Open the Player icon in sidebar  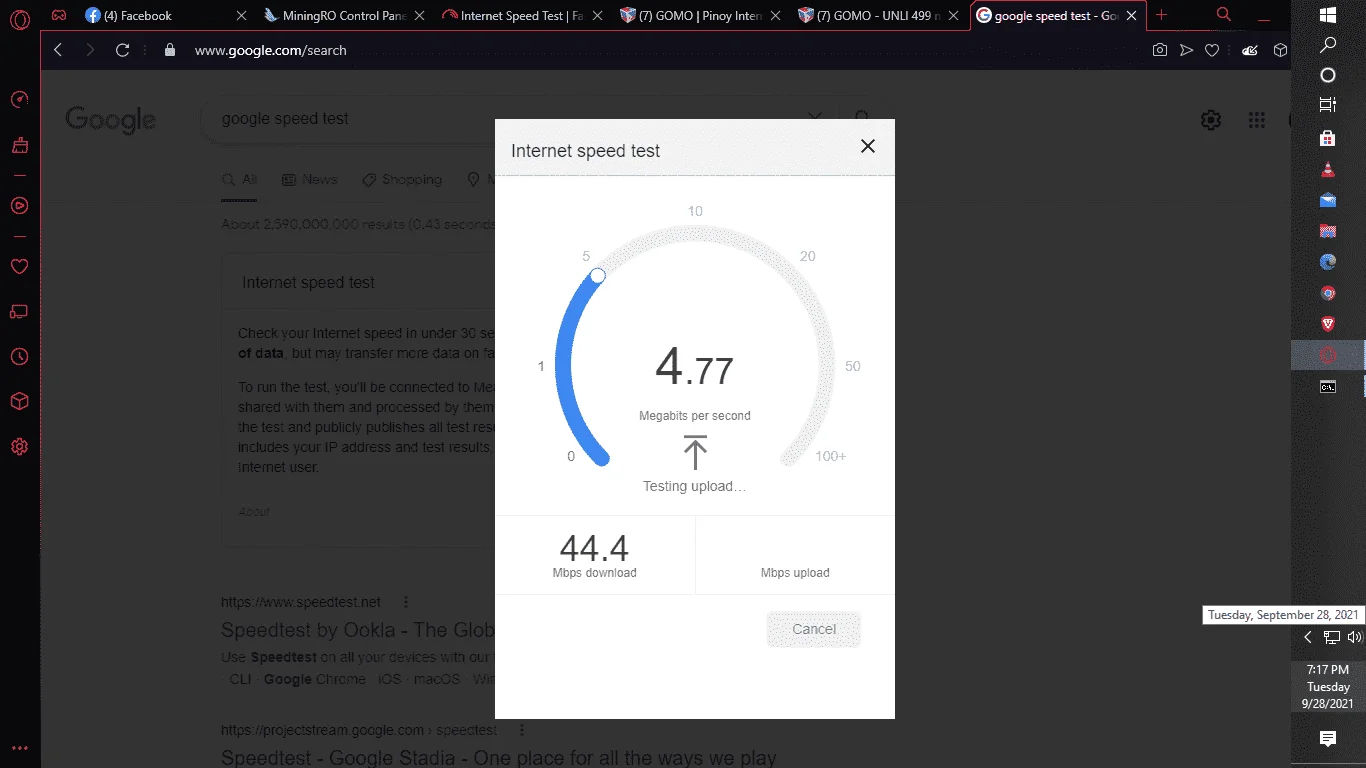(x=19, y=205)
